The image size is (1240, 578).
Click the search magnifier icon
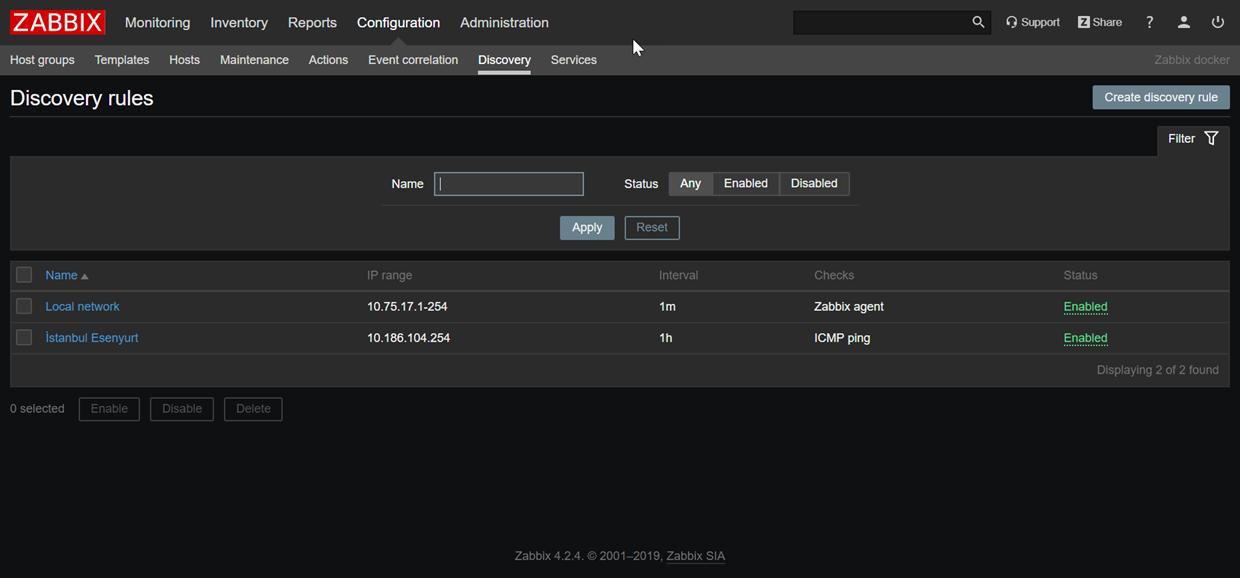[x=978, y=22]
